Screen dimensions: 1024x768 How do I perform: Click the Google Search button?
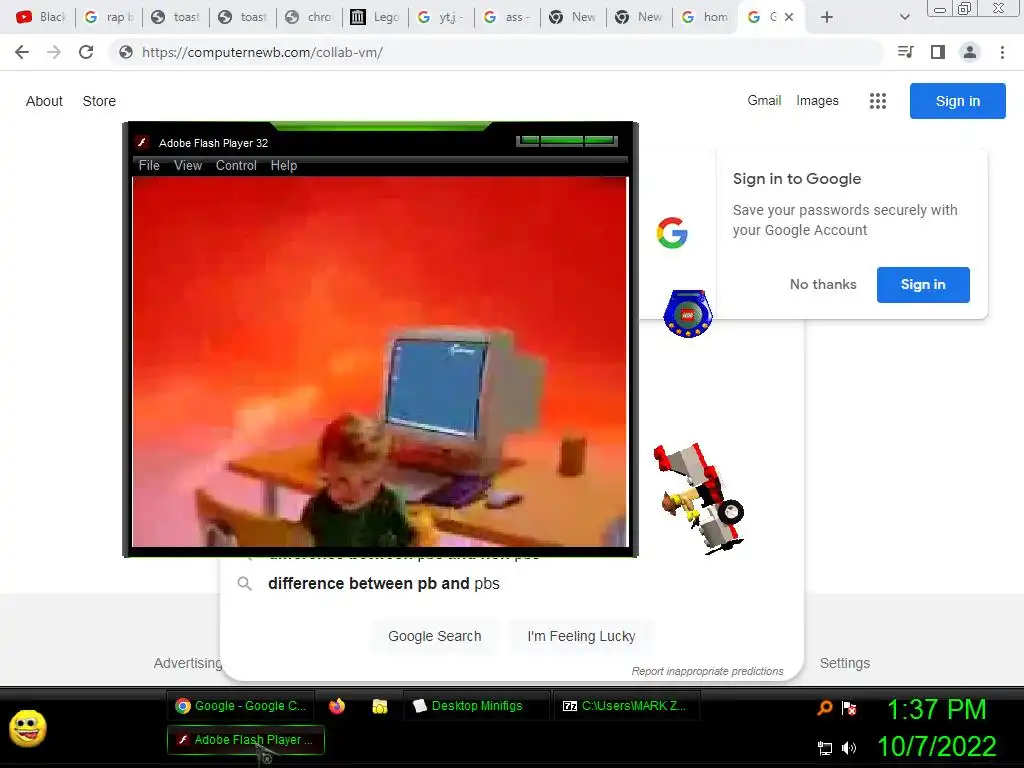coord(434,636)
